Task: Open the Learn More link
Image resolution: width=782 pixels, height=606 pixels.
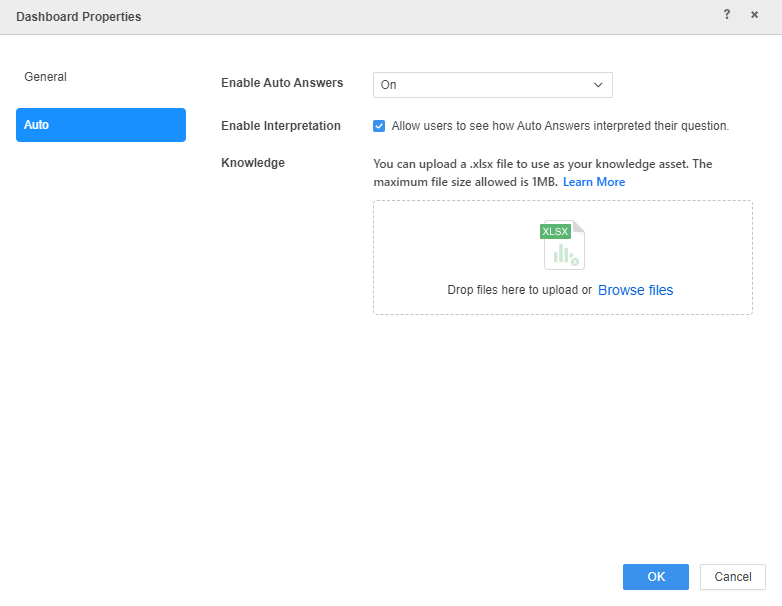Action: (x=594, y=182)
